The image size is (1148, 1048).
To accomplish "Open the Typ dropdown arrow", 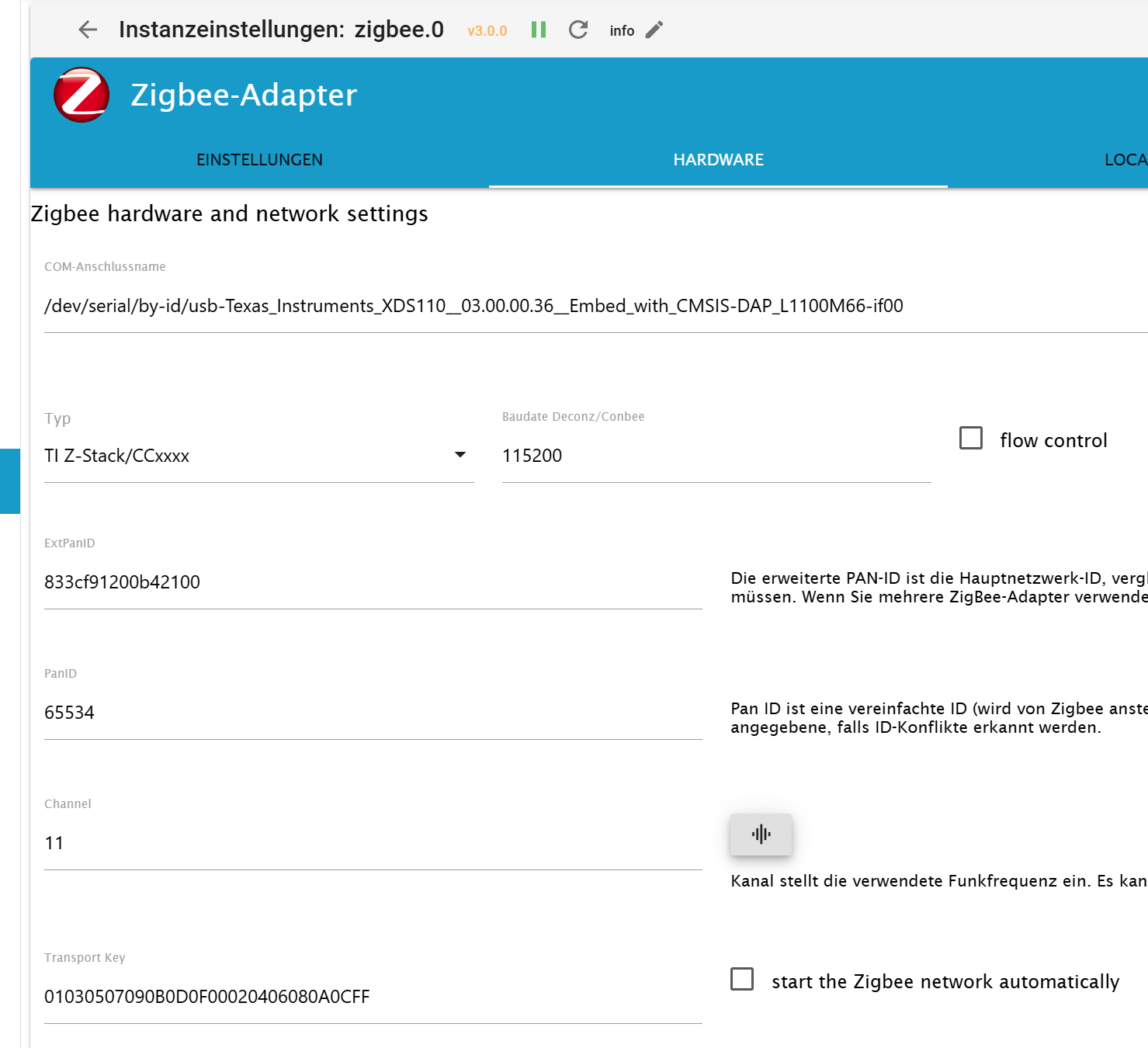I will (x=460, y=455).
